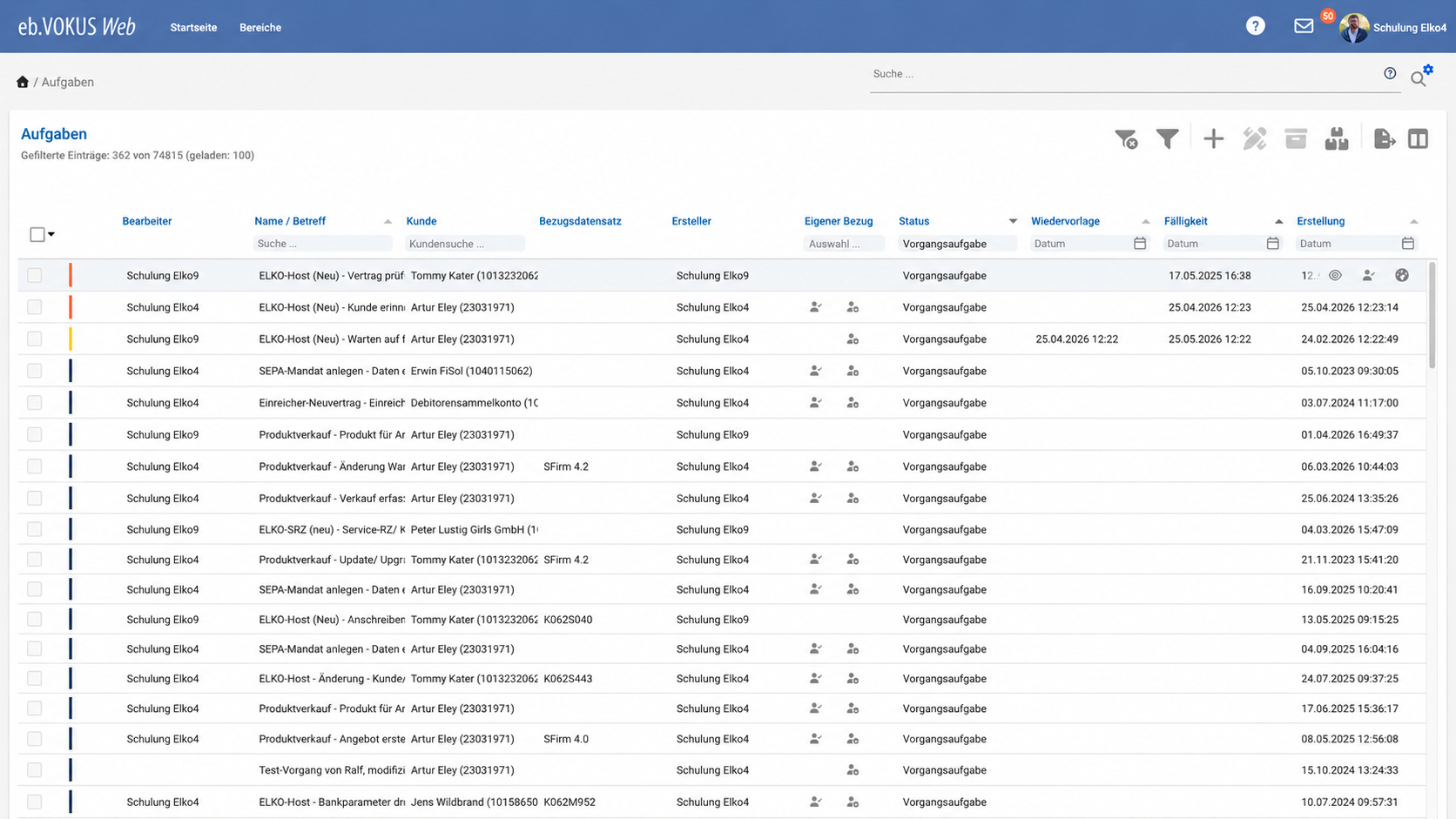Click the clear filter icon
This screenshot has width=1456, height=819.
[x=1126, y=138]
